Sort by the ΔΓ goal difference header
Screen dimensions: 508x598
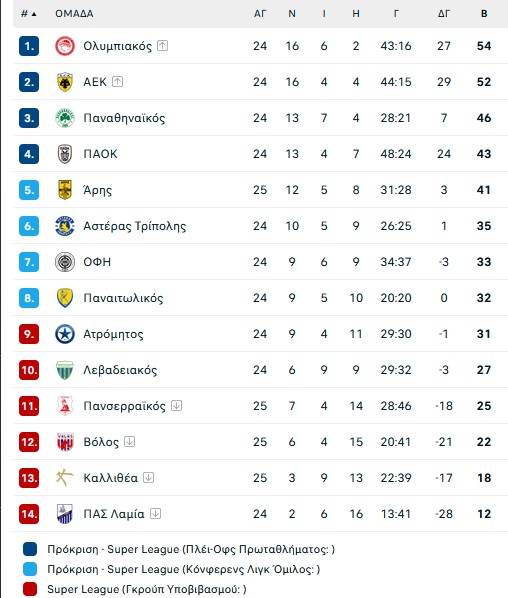[444, 14]
